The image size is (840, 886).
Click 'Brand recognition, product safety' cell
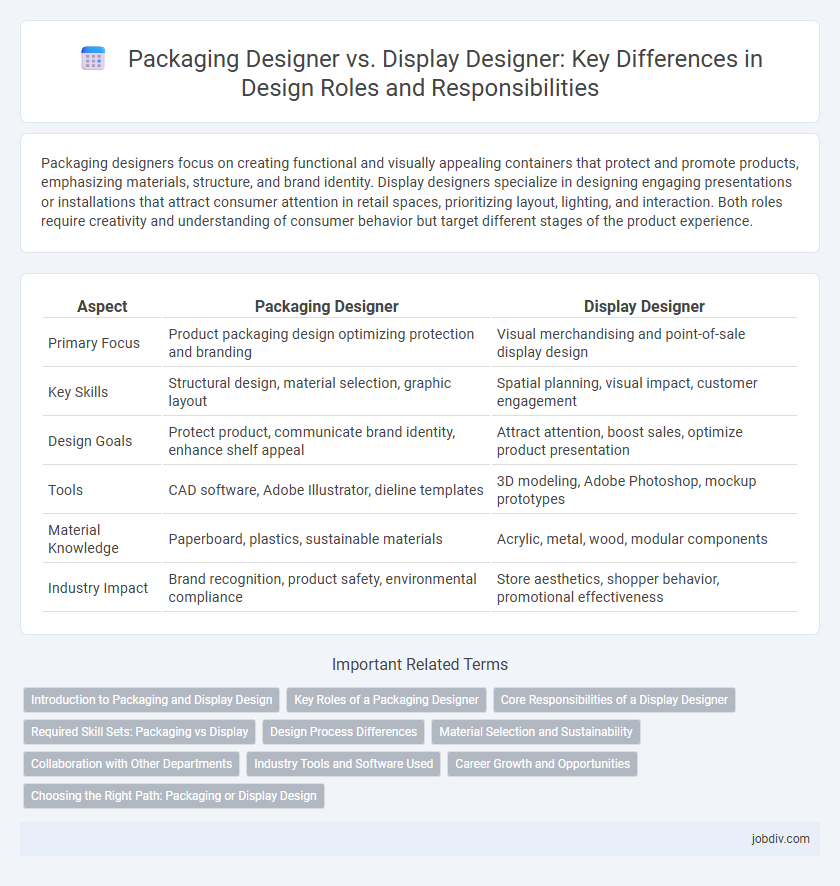coord(327,588)
